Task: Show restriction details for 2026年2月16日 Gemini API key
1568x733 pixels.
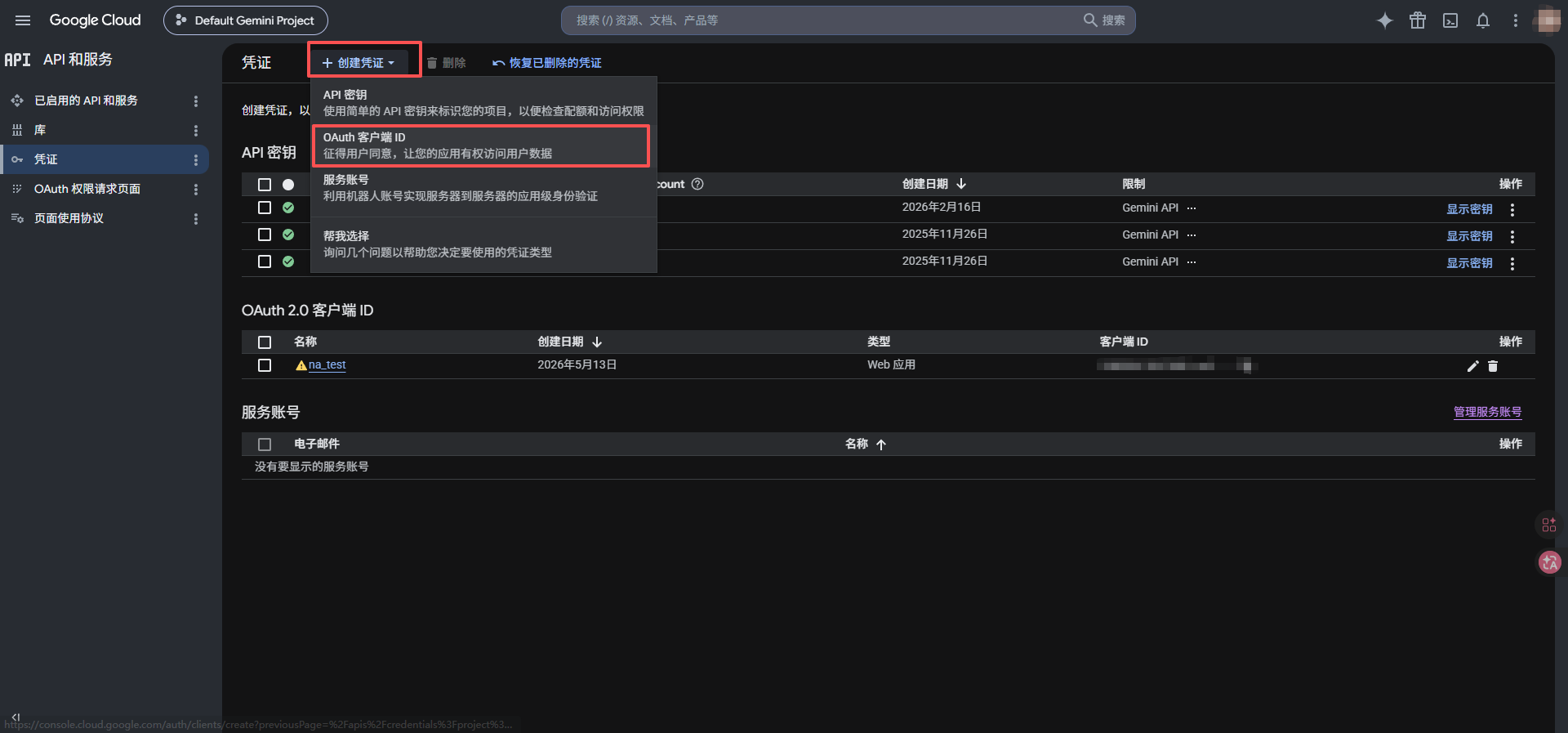Action: (x=1192, y=208)
